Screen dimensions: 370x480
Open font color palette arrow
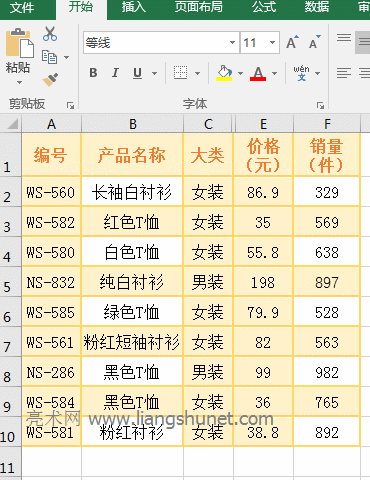coord(274,73)
